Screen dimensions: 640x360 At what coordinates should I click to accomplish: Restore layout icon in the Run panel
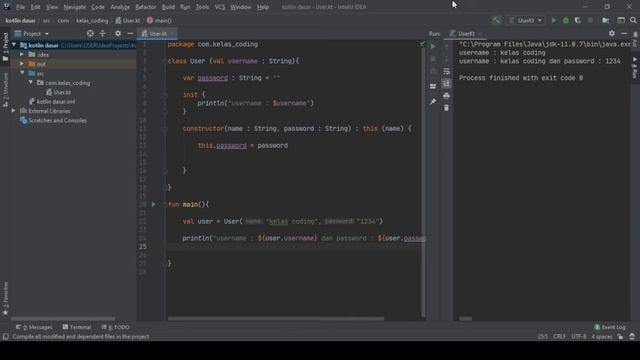[x=433, y=86]
